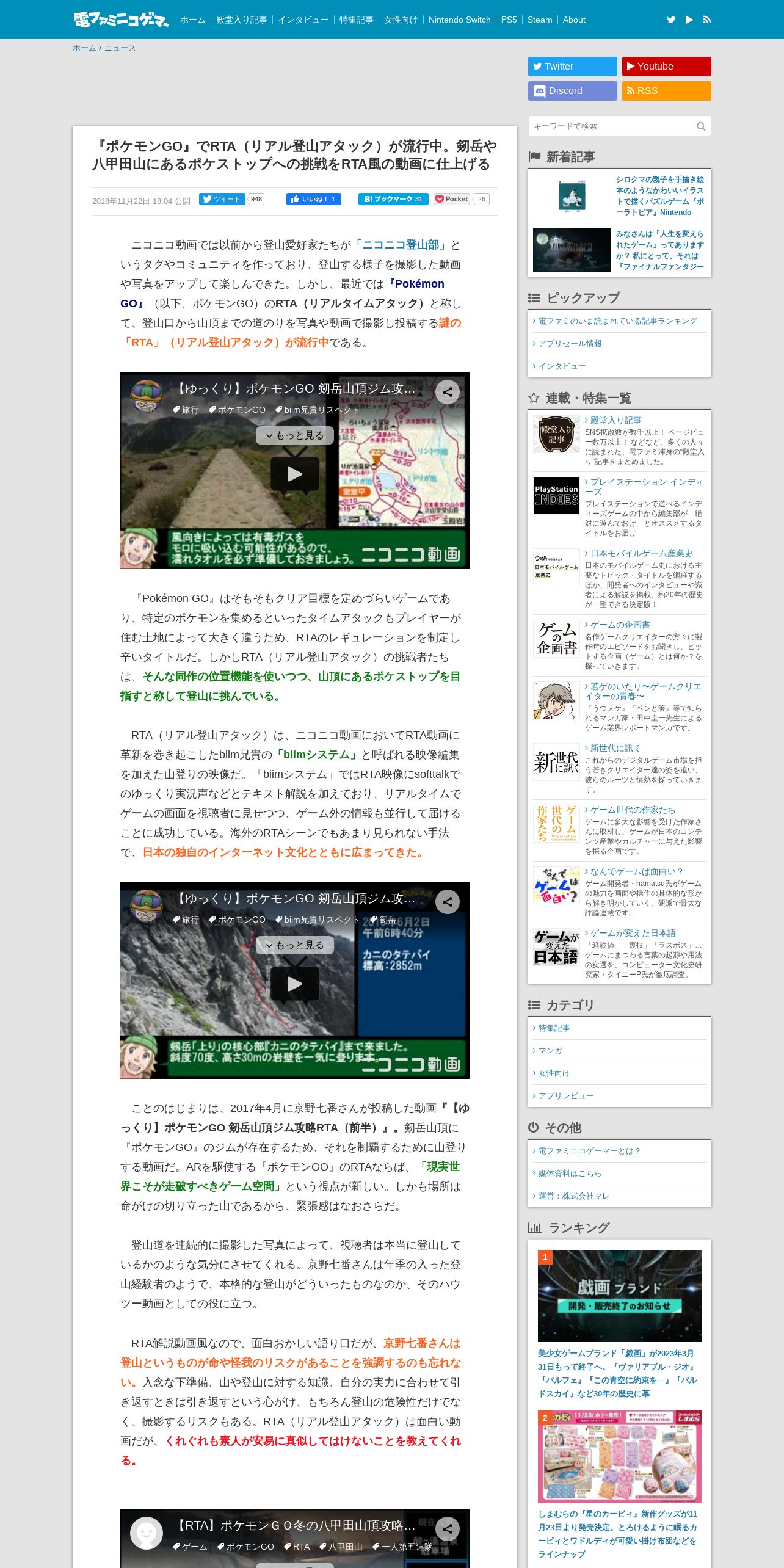Click the second video's uploader avatar
The height and width of the screenshot is (1568, 784).
pyautogui.click(x=147, y=906)
